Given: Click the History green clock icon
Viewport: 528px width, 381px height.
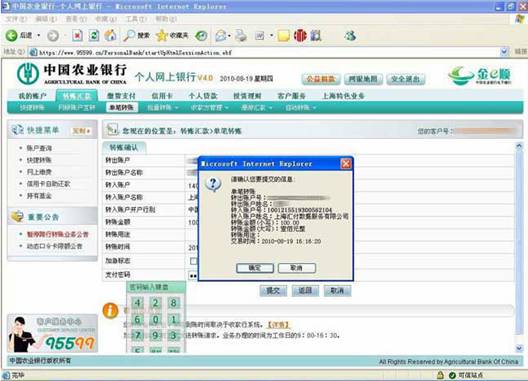Looking at the screenshot, I should (x=201, y=35).
